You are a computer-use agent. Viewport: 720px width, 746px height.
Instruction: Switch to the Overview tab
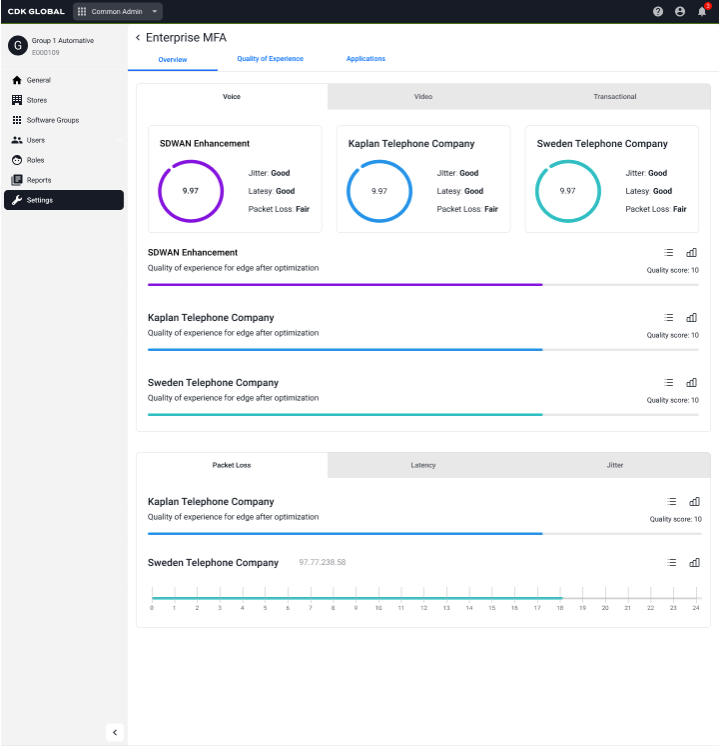(173, 59)
